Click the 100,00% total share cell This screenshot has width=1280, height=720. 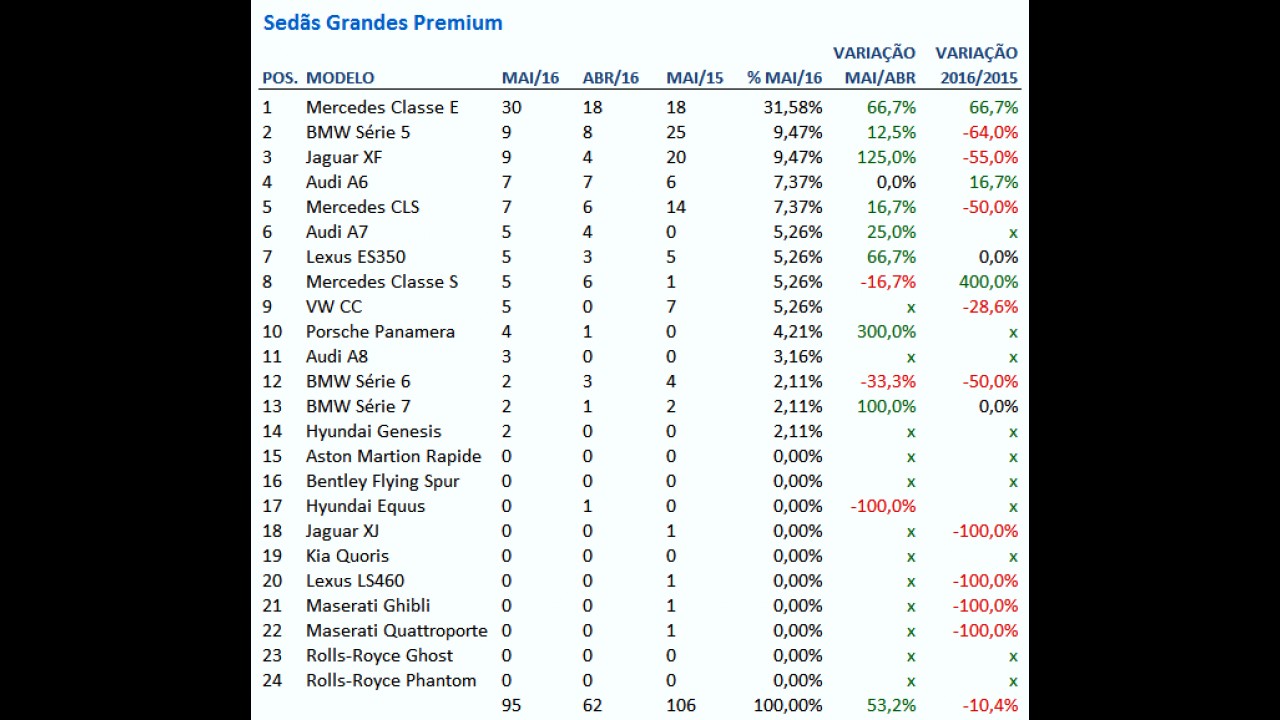(788, 706)
